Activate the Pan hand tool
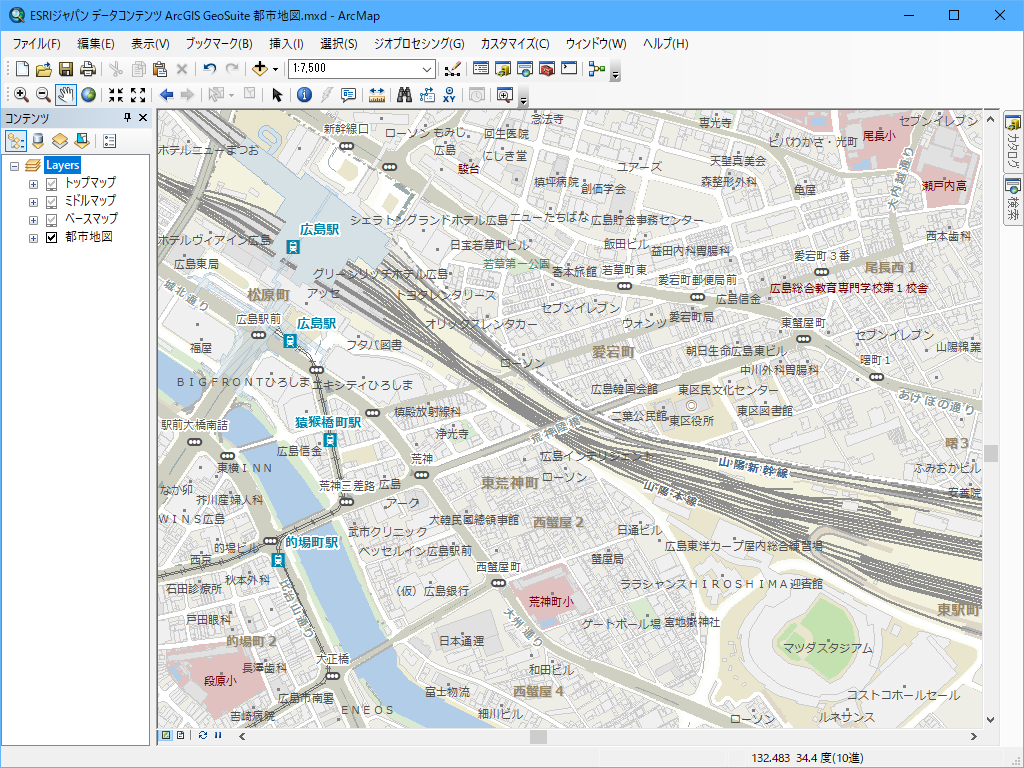 (x=65, y=95)
